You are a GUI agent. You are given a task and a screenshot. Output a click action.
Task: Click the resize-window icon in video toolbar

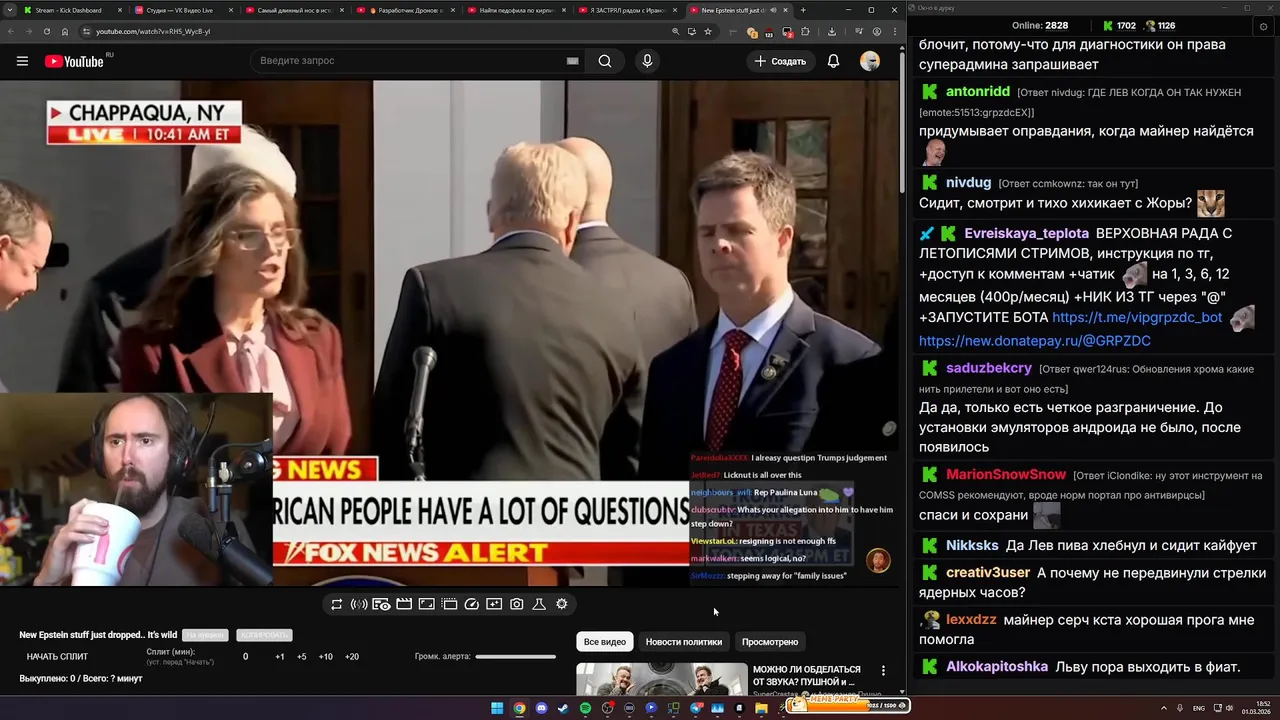(426, 604)
